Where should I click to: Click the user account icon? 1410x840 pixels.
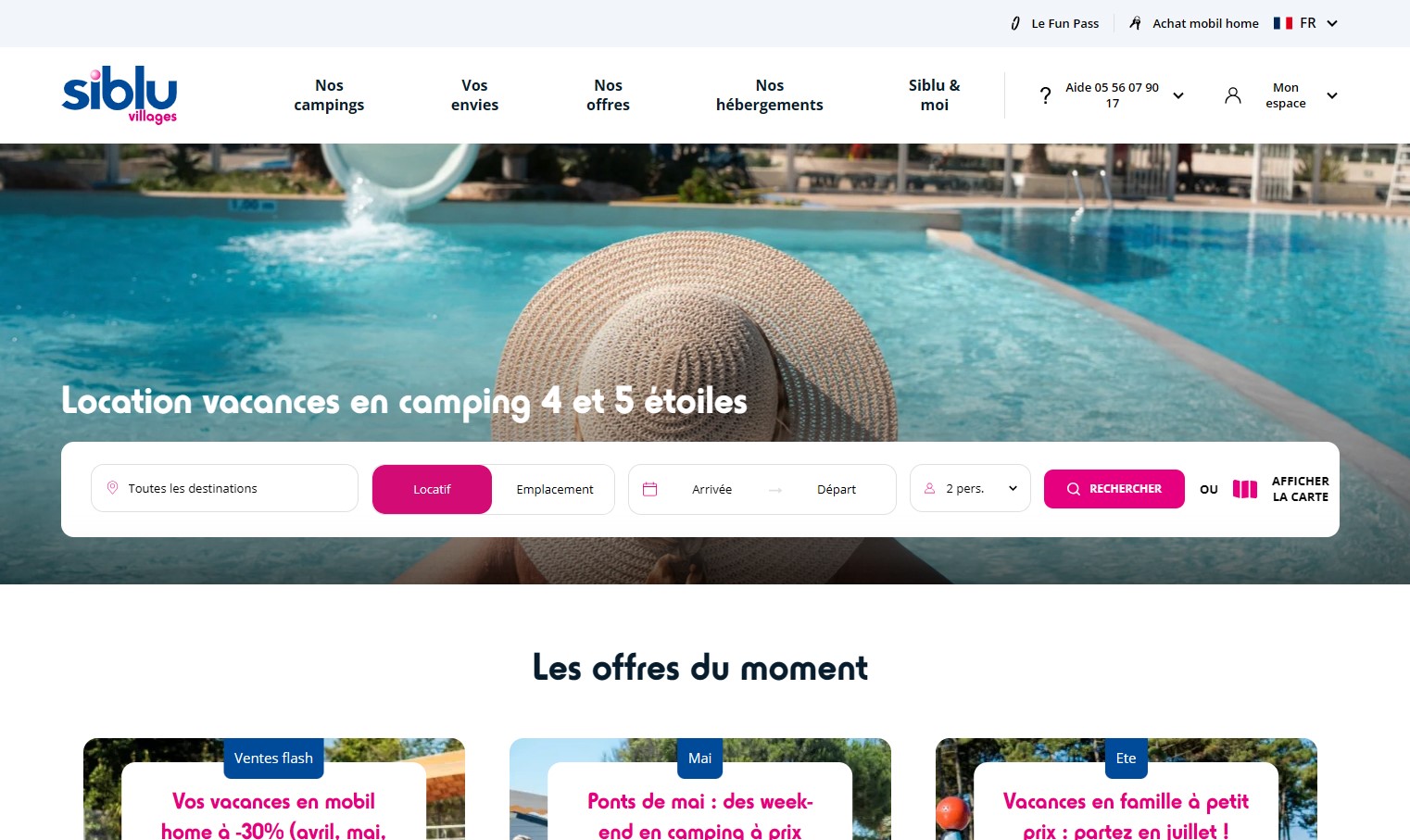click(1233, 95)
